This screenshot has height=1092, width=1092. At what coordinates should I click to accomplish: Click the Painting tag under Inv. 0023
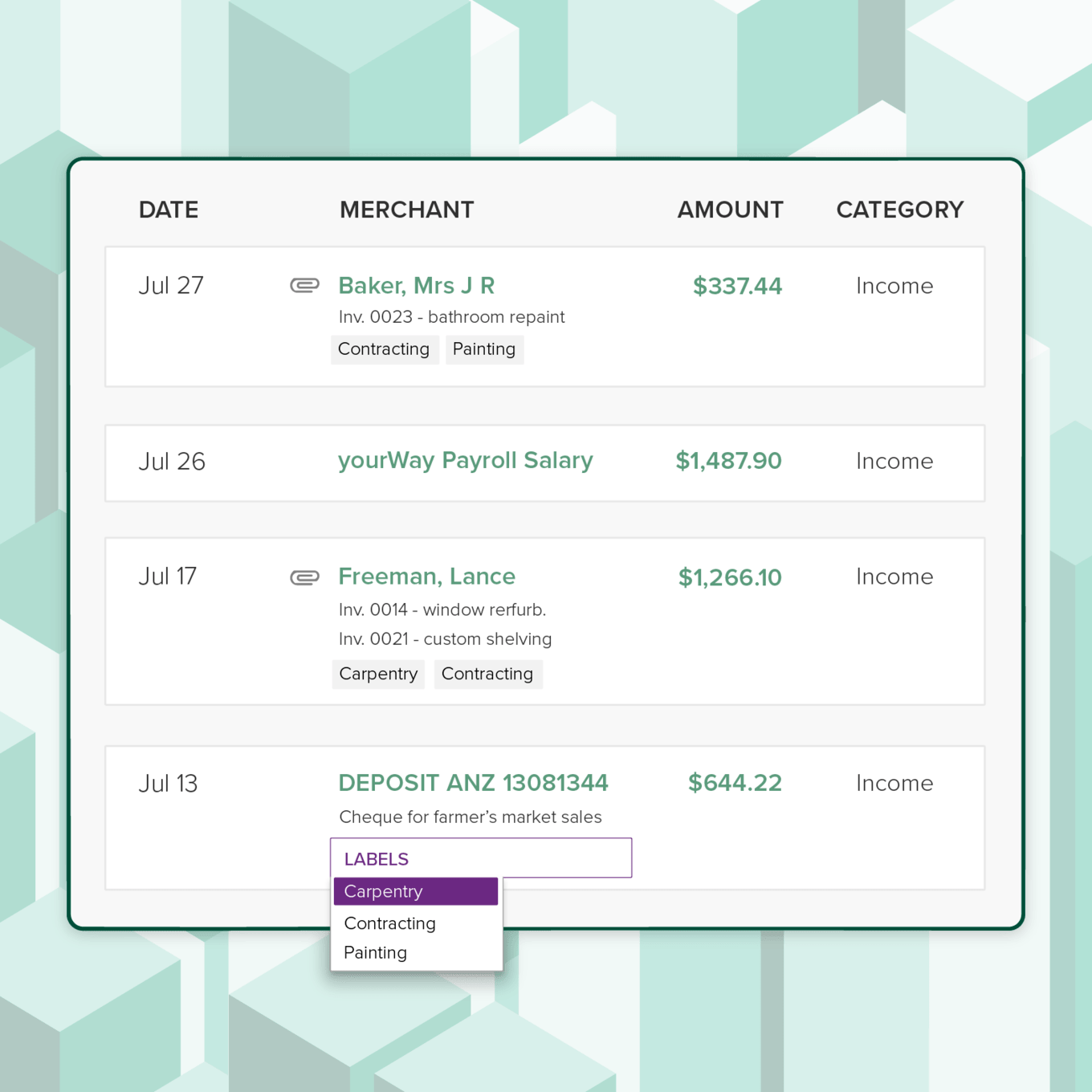tap(483, 349)
